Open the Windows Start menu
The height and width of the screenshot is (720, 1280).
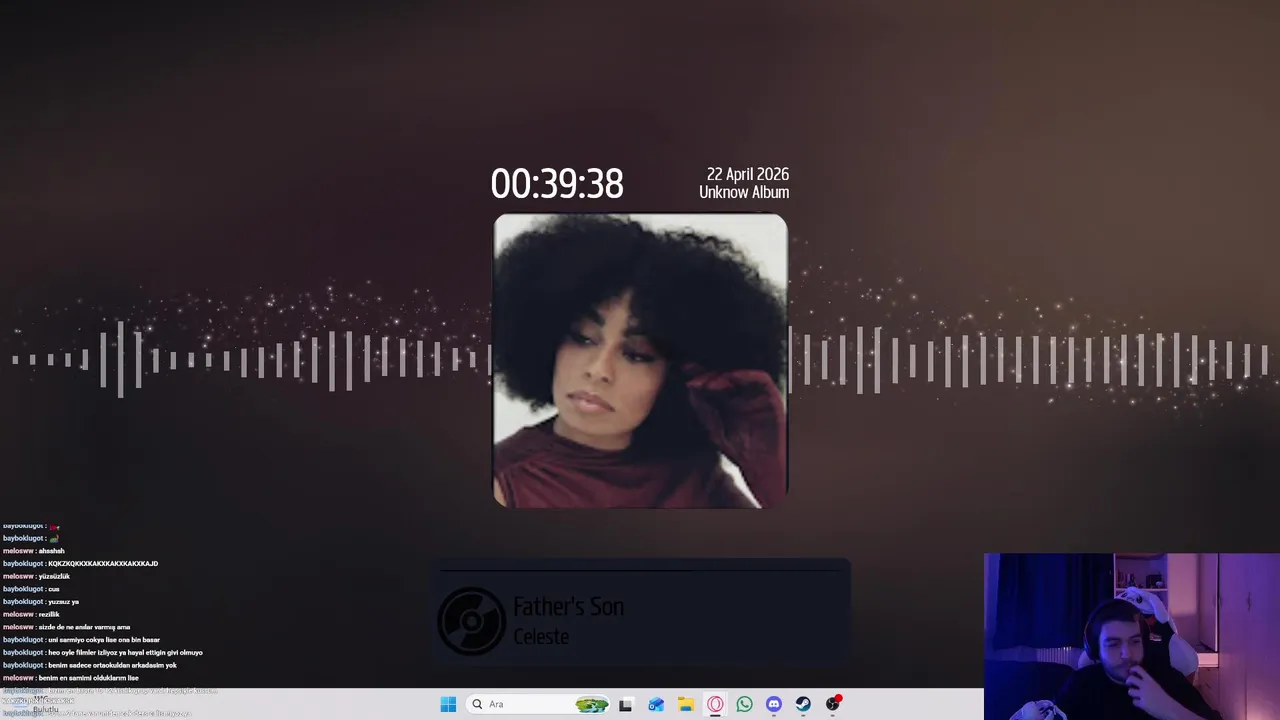pyautogui.click(x=448, y=704)
